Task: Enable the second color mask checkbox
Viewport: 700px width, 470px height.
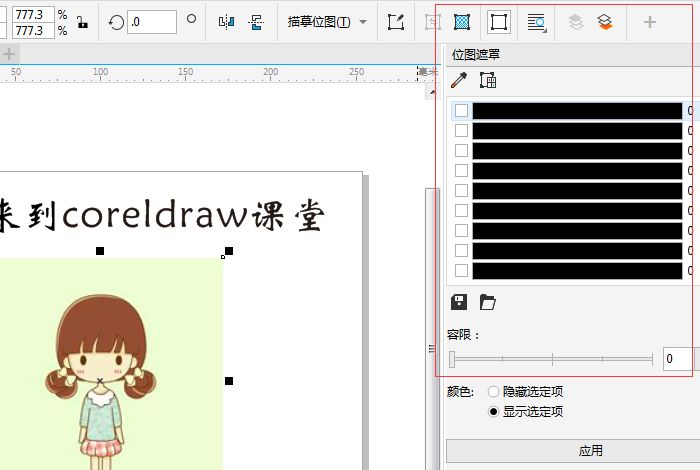Action: (461, 131)
